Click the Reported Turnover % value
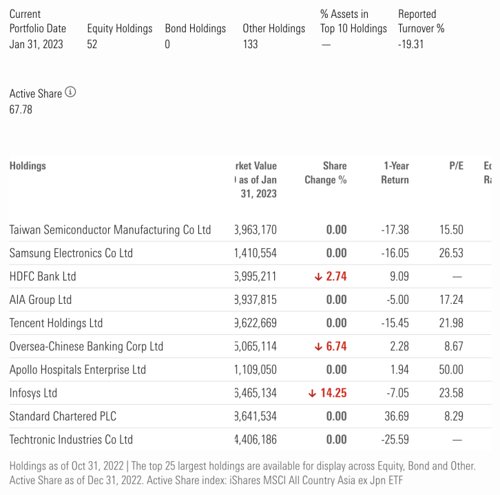The height and width of the screenshot is (495, 500). [x=411, y=44]
